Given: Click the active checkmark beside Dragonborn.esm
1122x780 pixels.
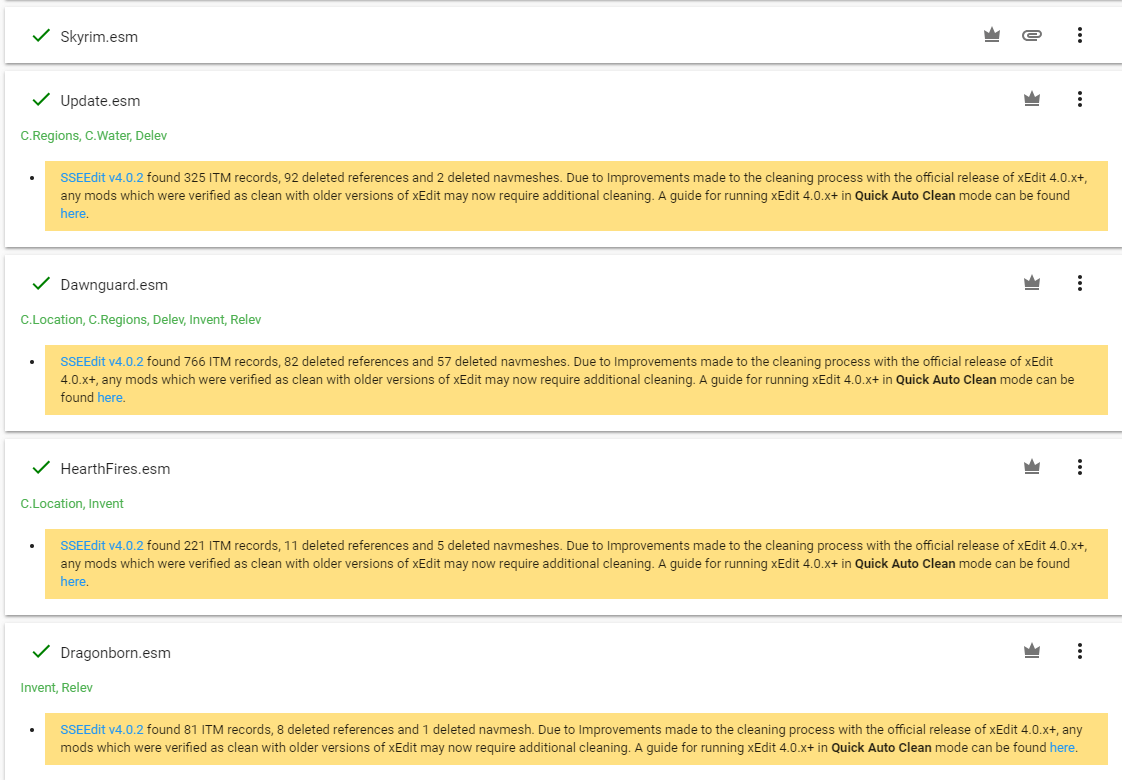Looking at the screenshot, I should pyautogui.click(x=41, y=652).
